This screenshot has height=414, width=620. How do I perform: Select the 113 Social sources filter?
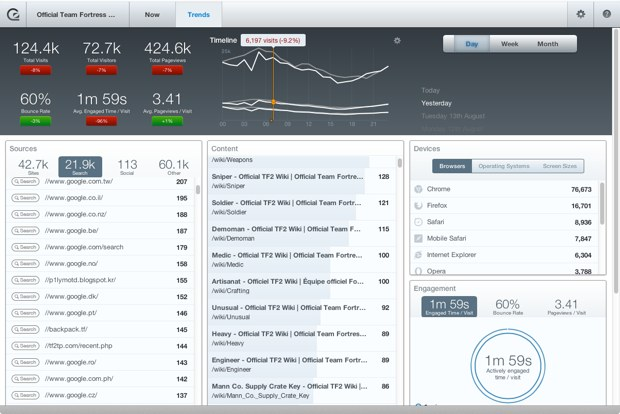(x=127, y=166)
